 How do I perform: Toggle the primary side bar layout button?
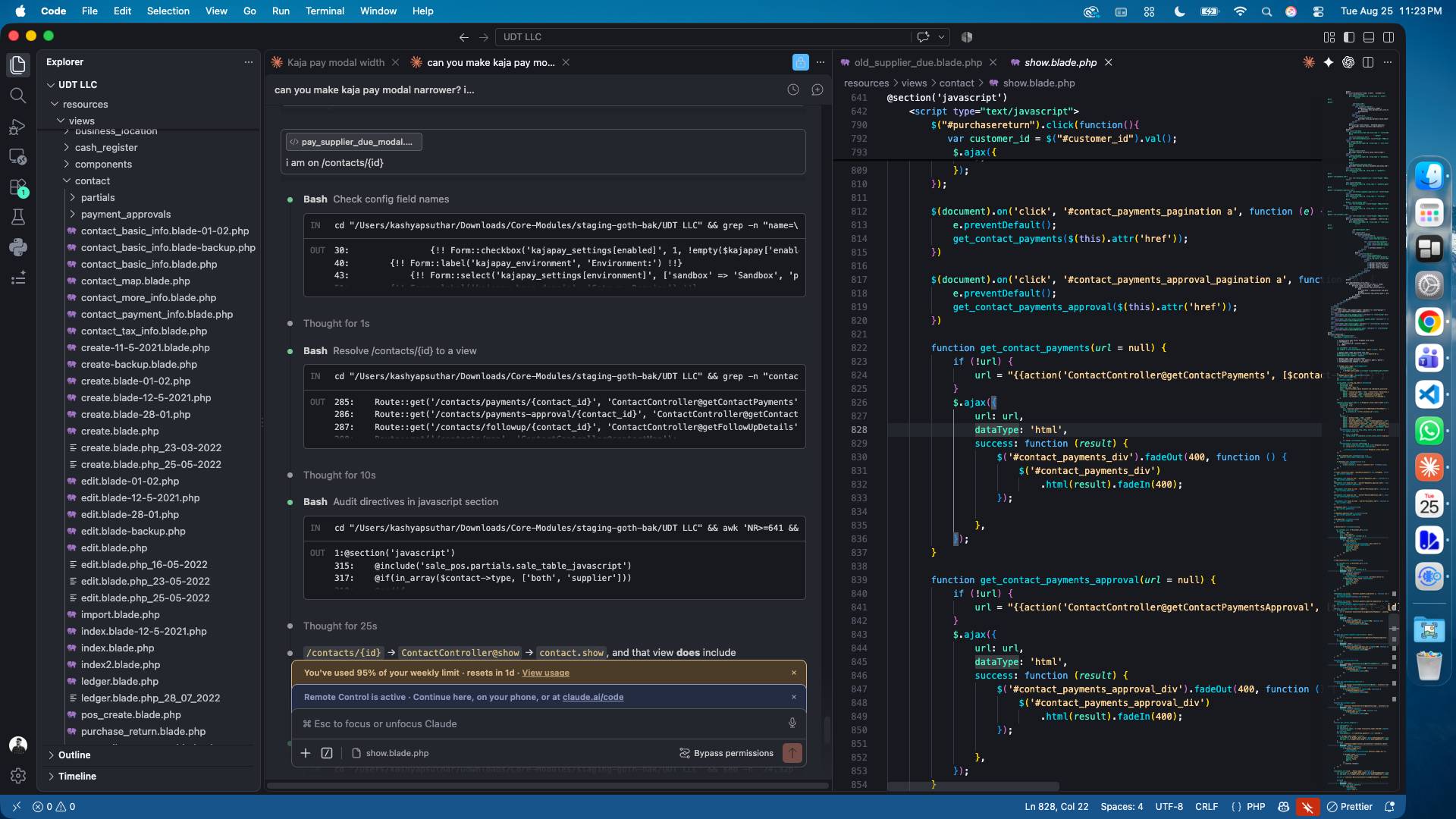[x=1349, y=36]
